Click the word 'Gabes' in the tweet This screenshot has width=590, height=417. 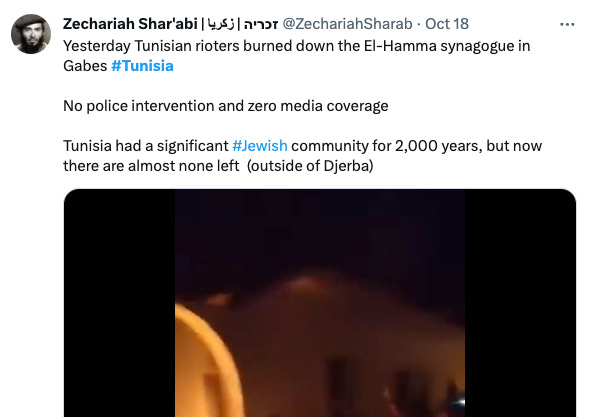coord(85,66)
